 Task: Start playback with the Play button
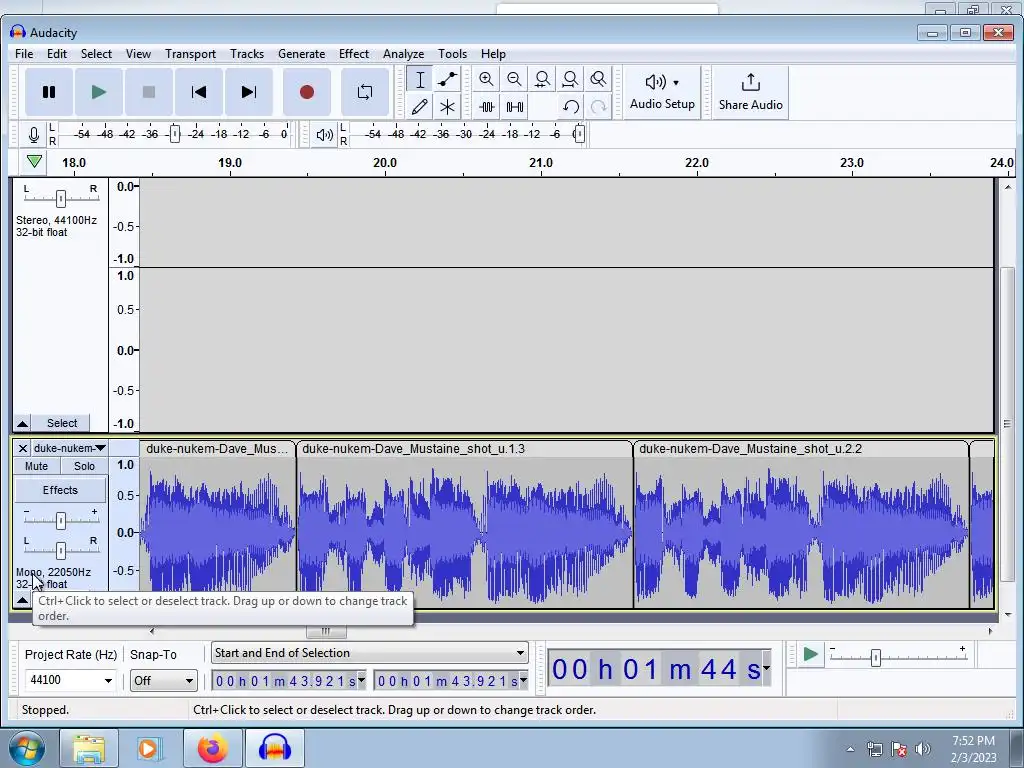tap(99, 92)
